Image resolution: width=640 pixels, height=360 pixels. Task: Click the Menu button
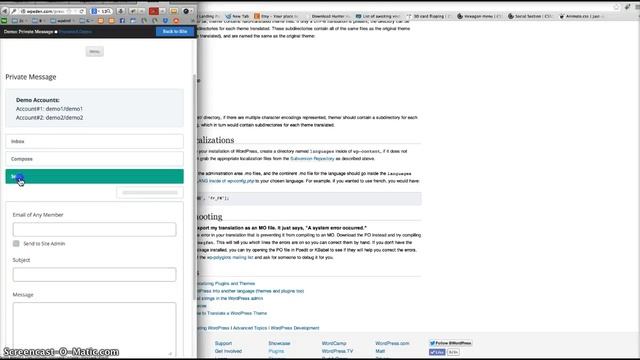tap(94, 51)
